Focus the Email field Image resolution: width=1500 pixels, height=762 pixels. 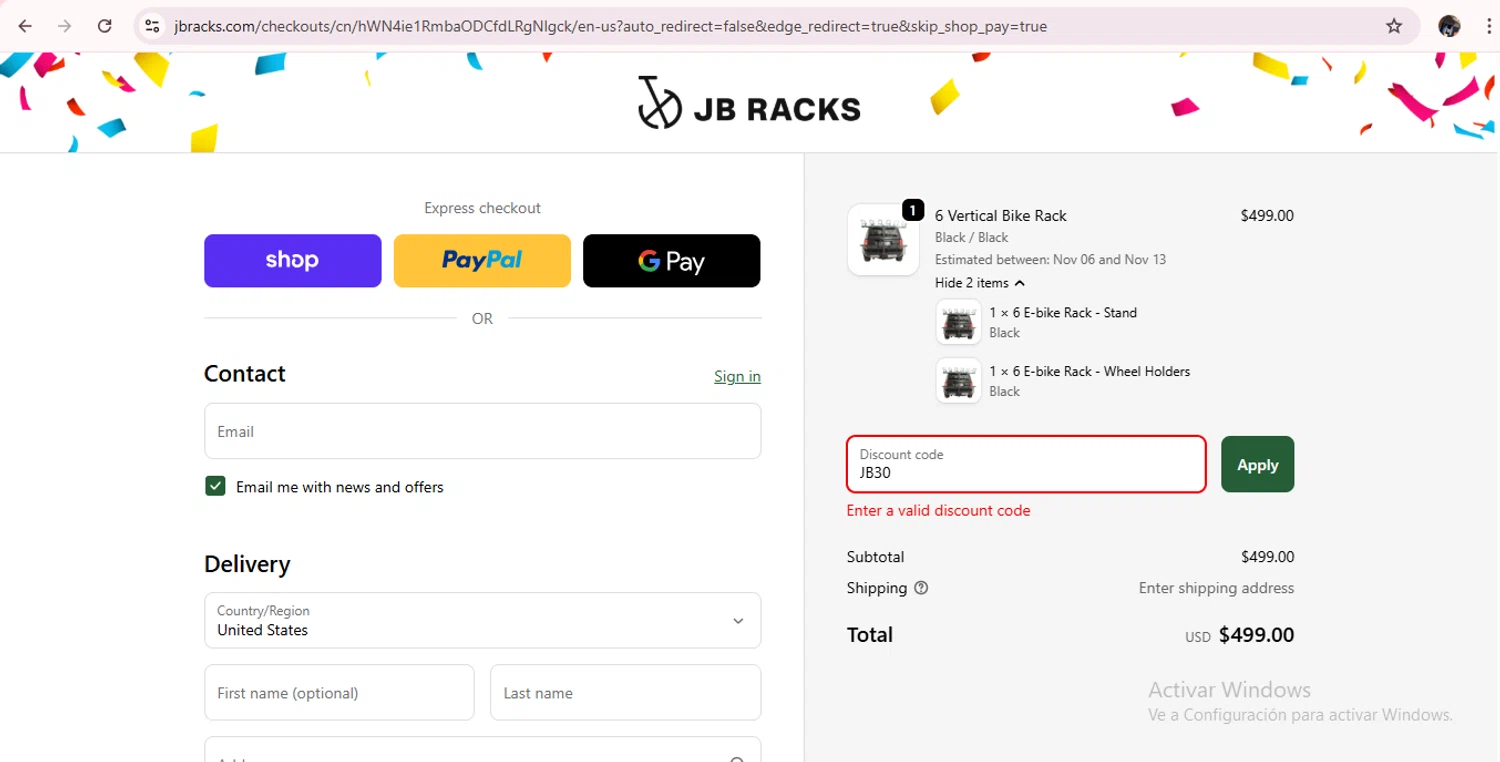(483, 431)
